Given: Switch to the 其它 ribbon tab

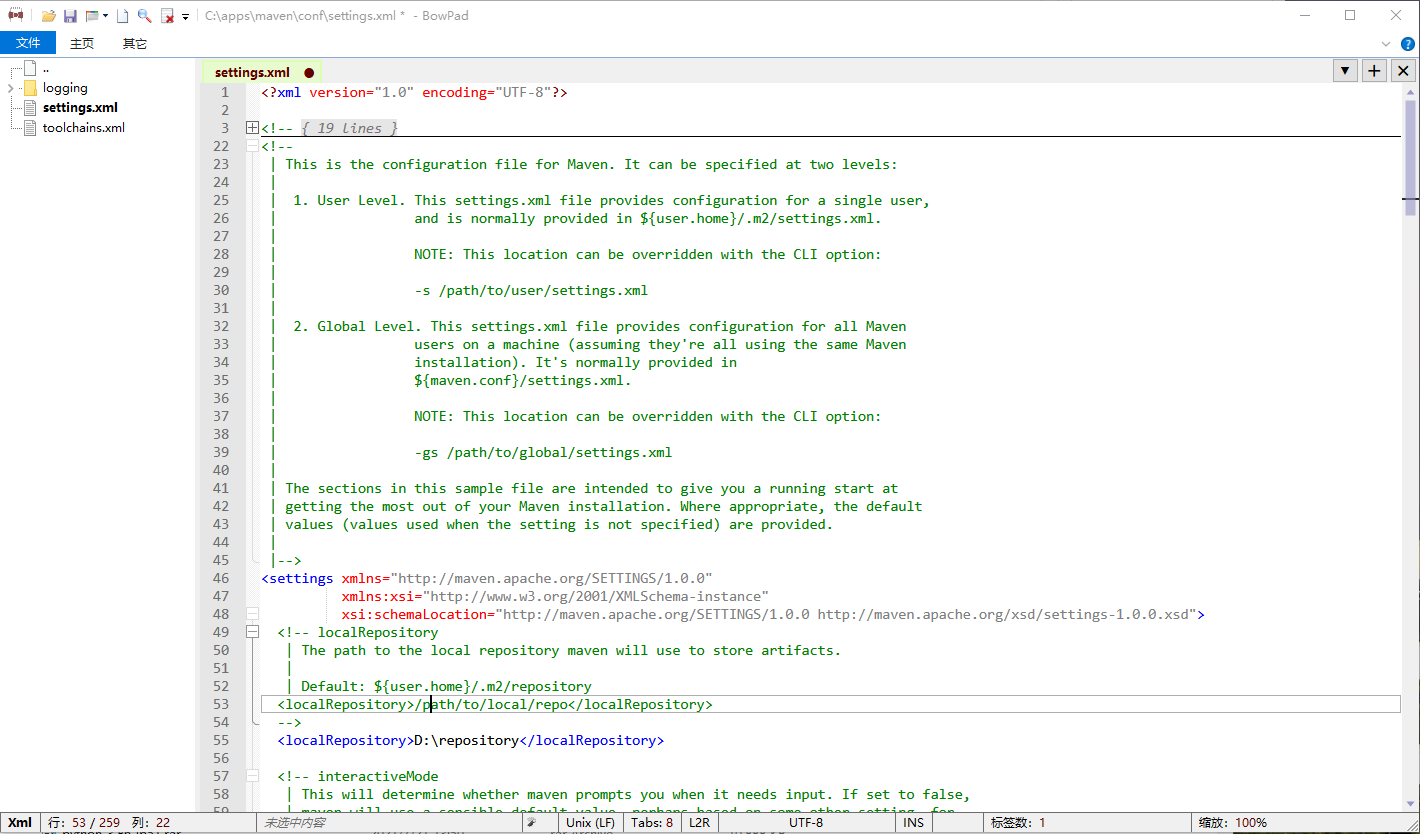Looking at the screenshot, I should pyautogui.click(x=135, y=43).
